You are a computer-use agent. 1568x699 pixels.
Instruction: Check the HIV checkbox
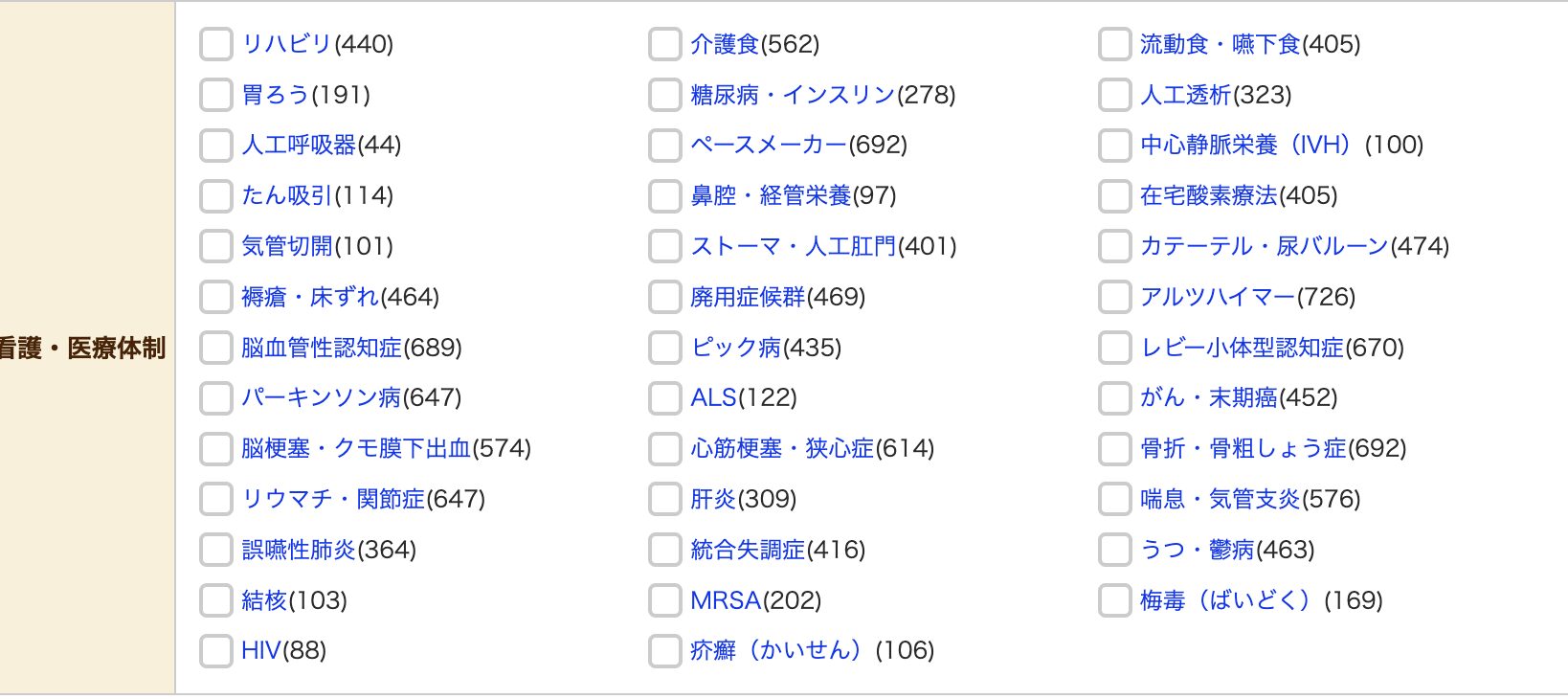tap(216, 651)
